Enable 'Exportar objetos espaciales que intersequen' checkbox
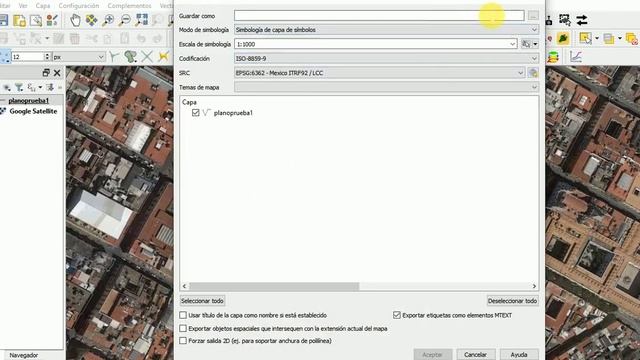The width and height of the screenshot is (640, 360). coord(183,328)
